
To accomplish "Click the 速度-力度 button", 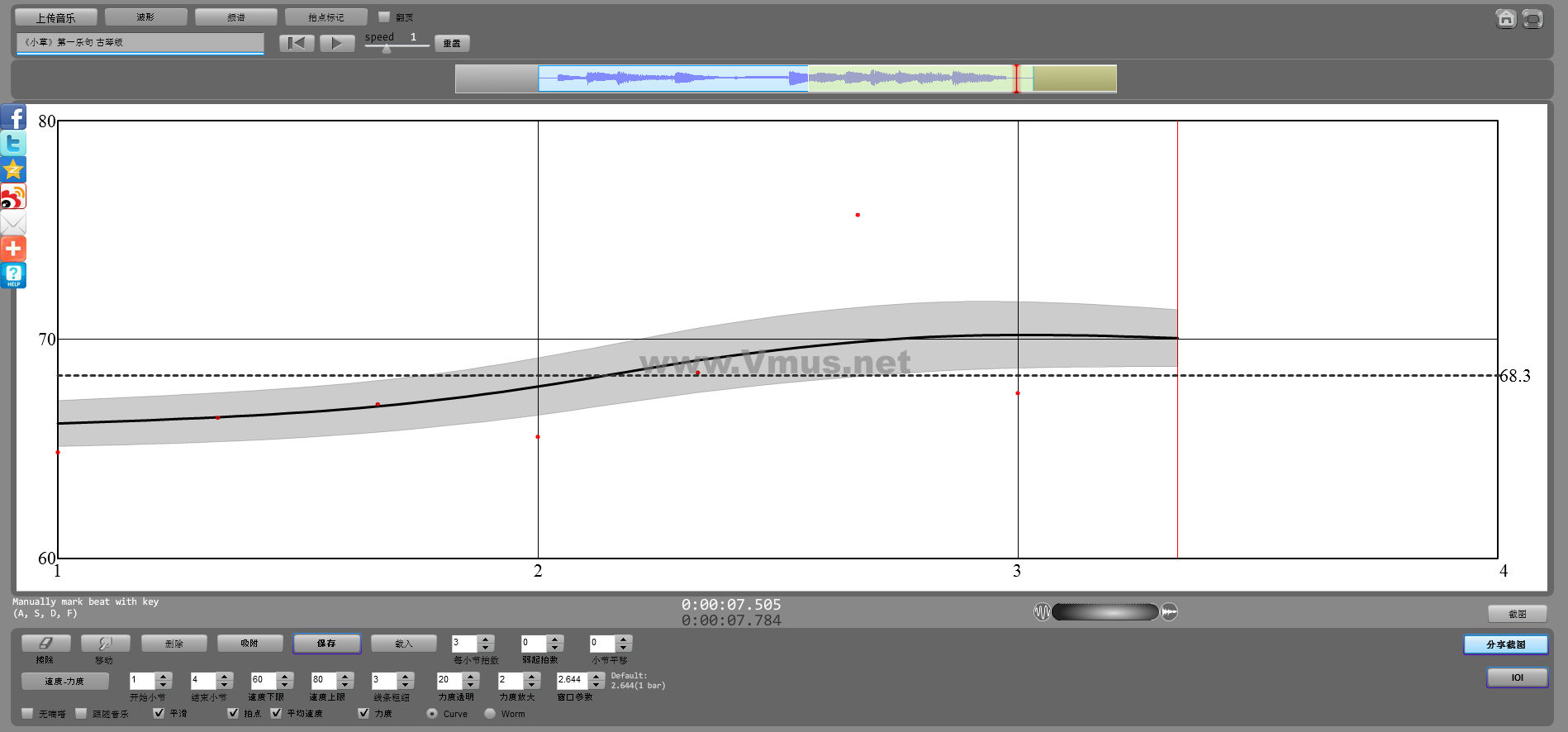I will pyautogui.click(x=64, y=681).
